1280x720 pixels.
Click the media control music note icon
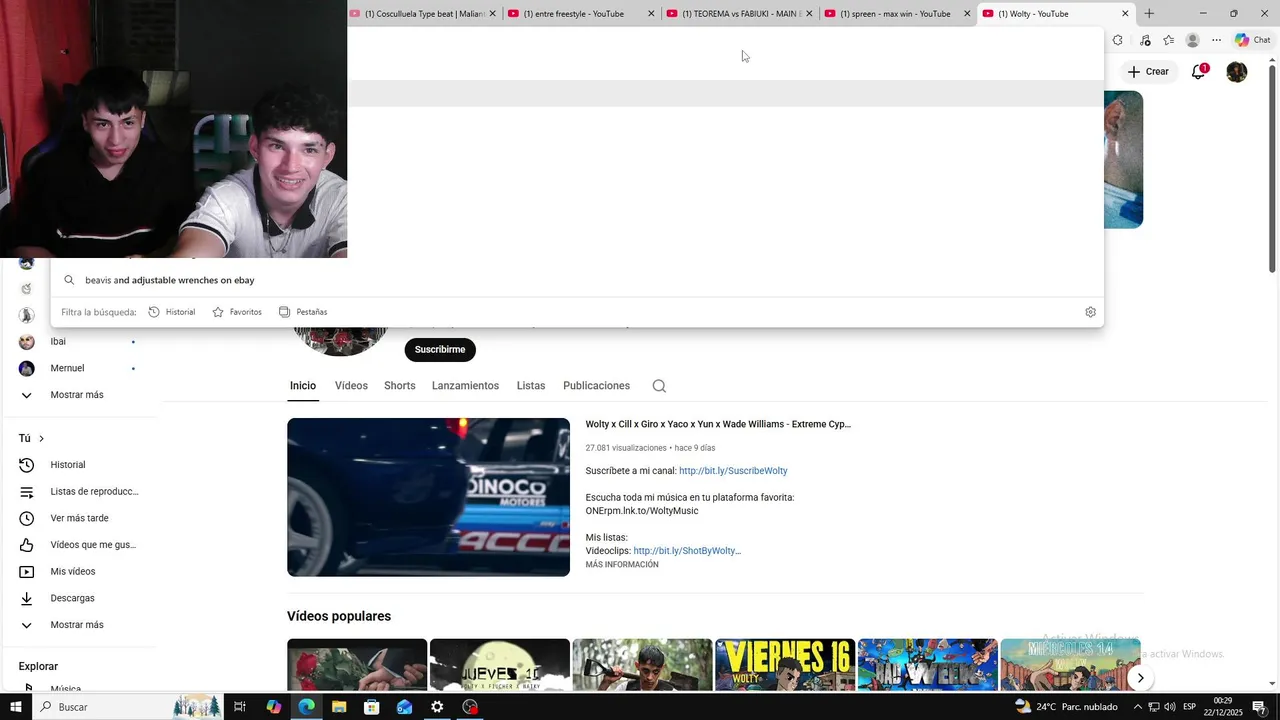[x=1145, y=41]
